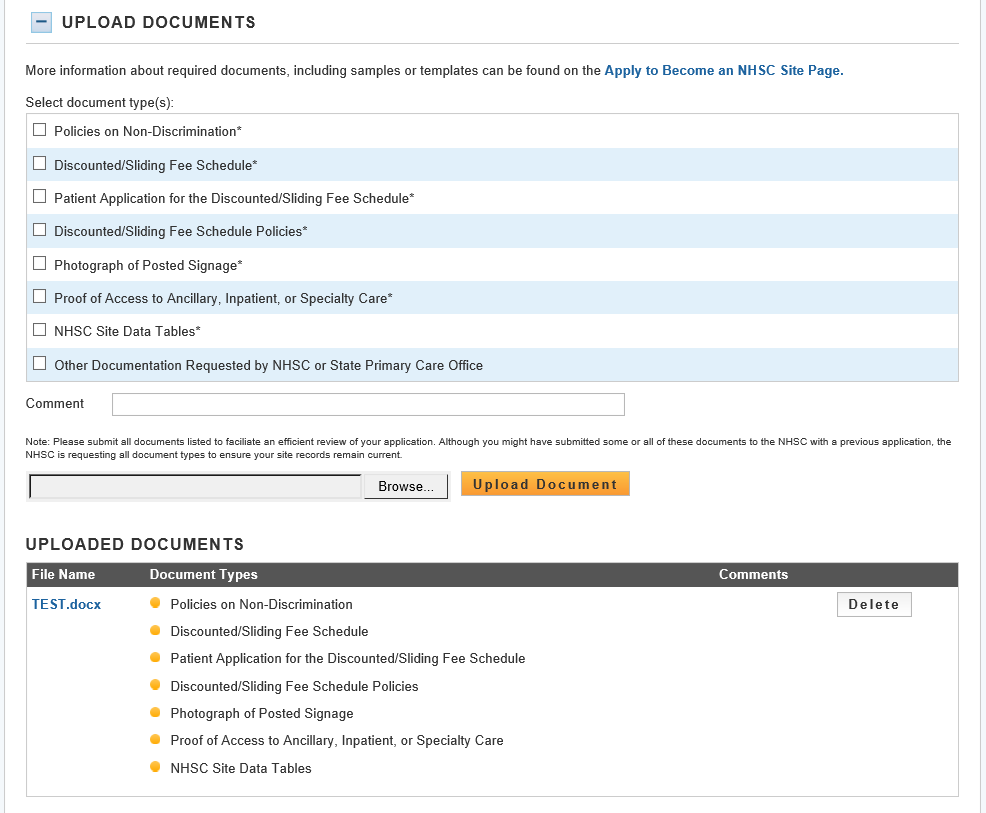This screenshot has width=986, height=813.
Task: Check Photograph of Posted Signage
Action: (x=40, y=264)
